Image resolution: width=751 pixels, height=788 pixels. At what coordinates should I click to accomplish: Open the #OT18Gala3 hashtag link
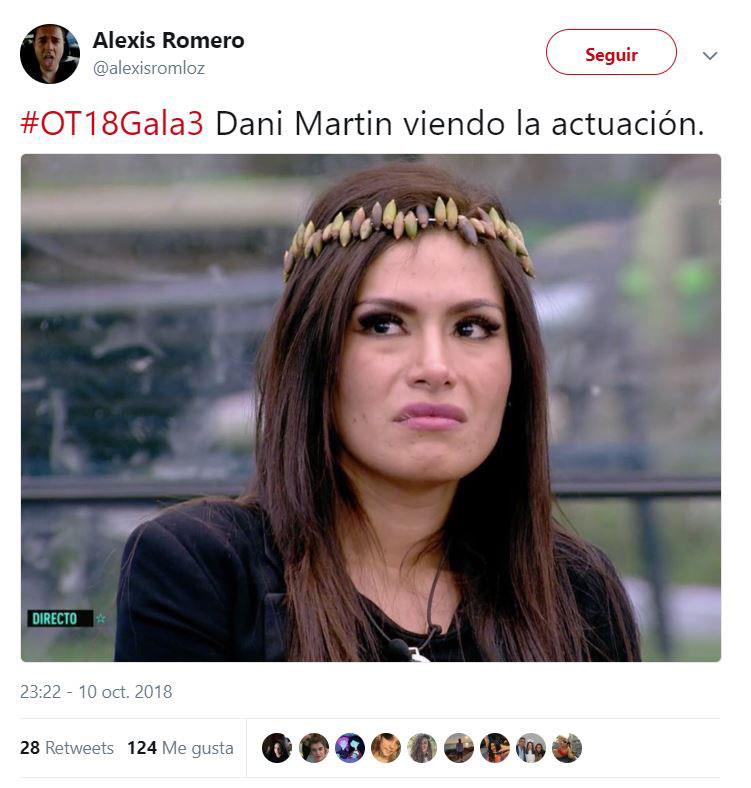pos(112,124)
